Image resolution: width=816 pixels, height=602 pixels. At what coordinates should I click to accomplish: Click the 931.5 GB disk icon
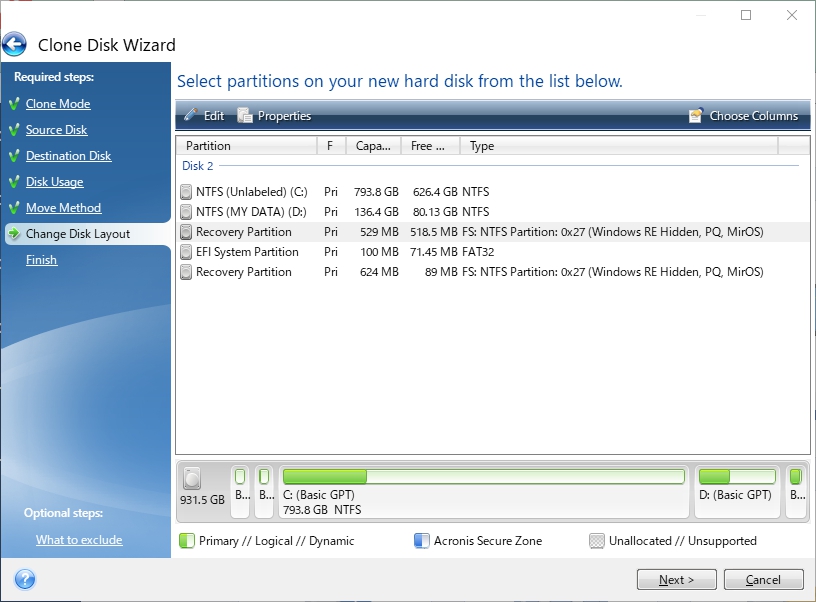click(x=192, y=479)
